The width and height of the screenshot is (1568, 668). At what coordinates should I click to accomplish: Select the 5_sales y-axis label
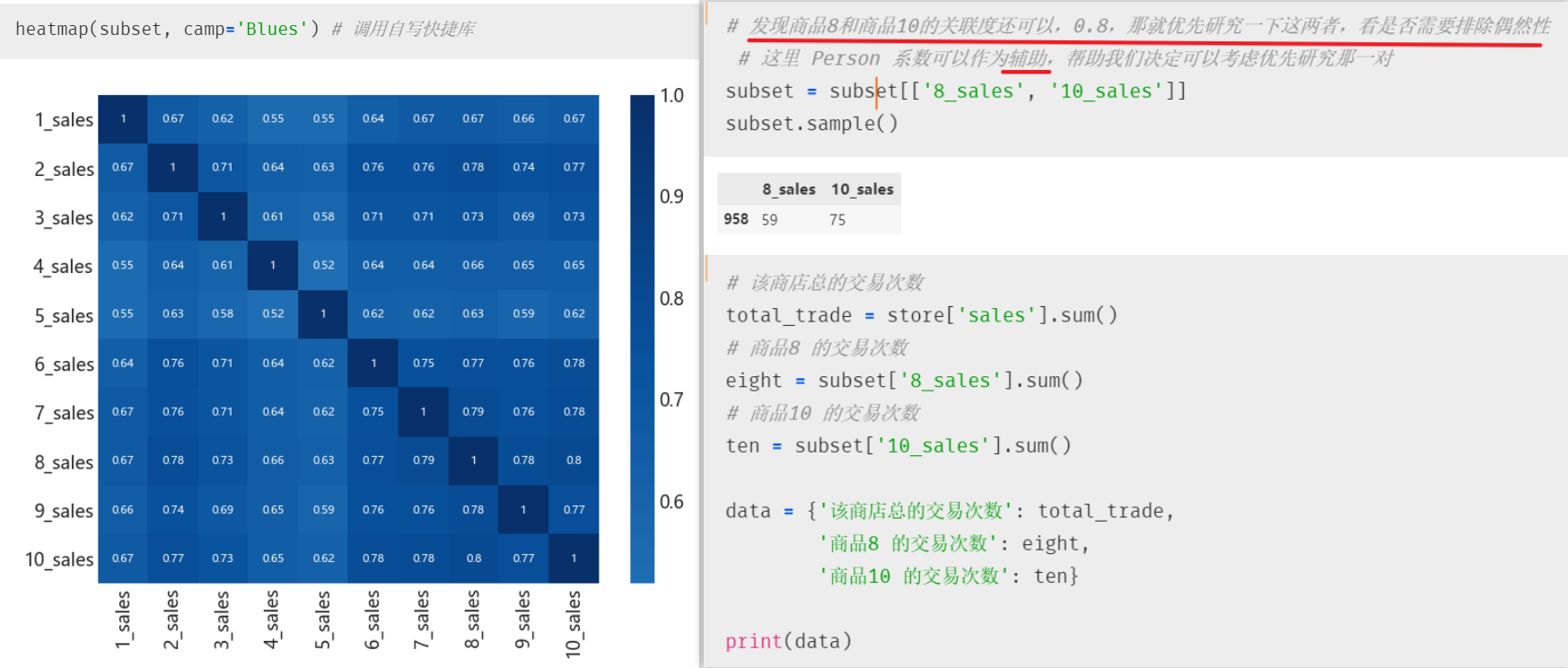64,315
